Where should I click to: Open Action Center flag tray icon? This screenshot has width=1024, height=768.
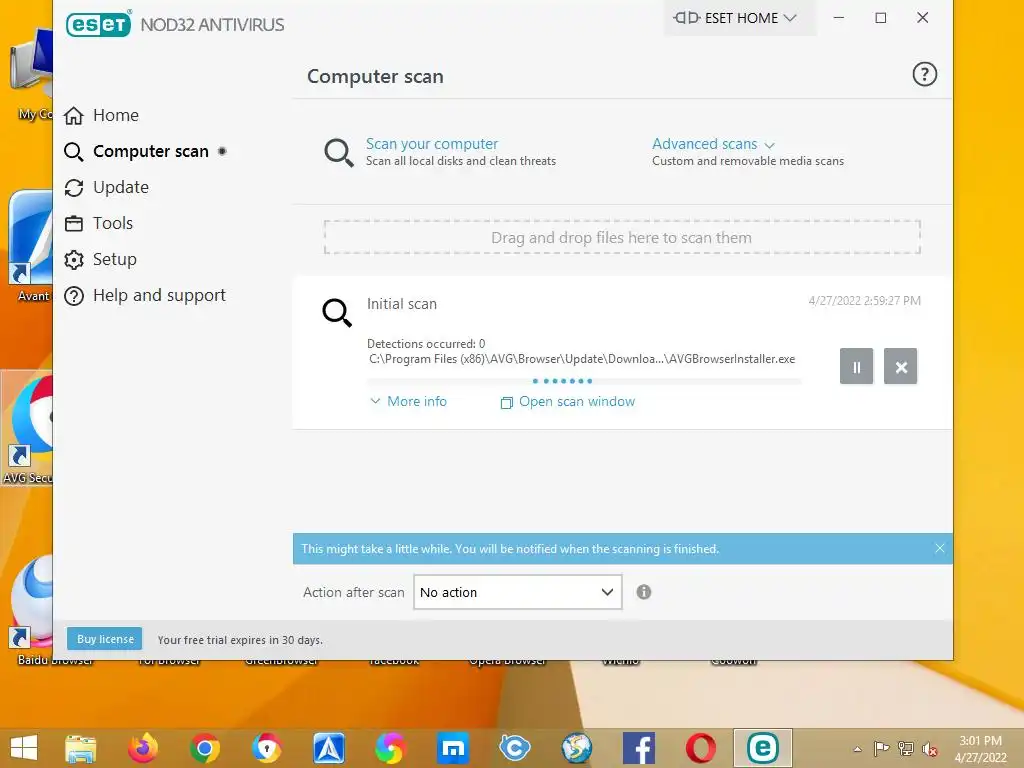click(x=881, y=749)
